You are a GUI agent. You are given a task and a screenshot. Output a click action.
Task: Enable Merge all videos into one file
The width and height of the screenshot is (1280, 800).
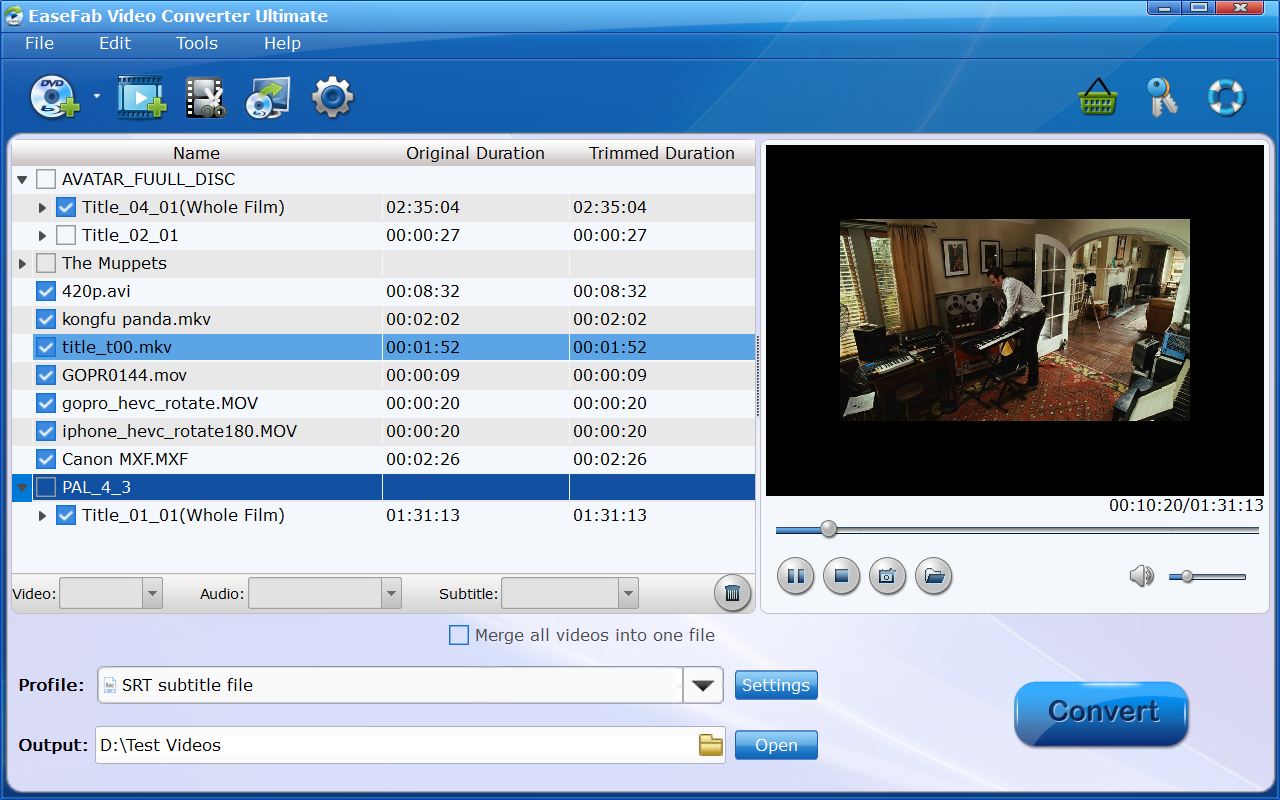tap(459, 635)
